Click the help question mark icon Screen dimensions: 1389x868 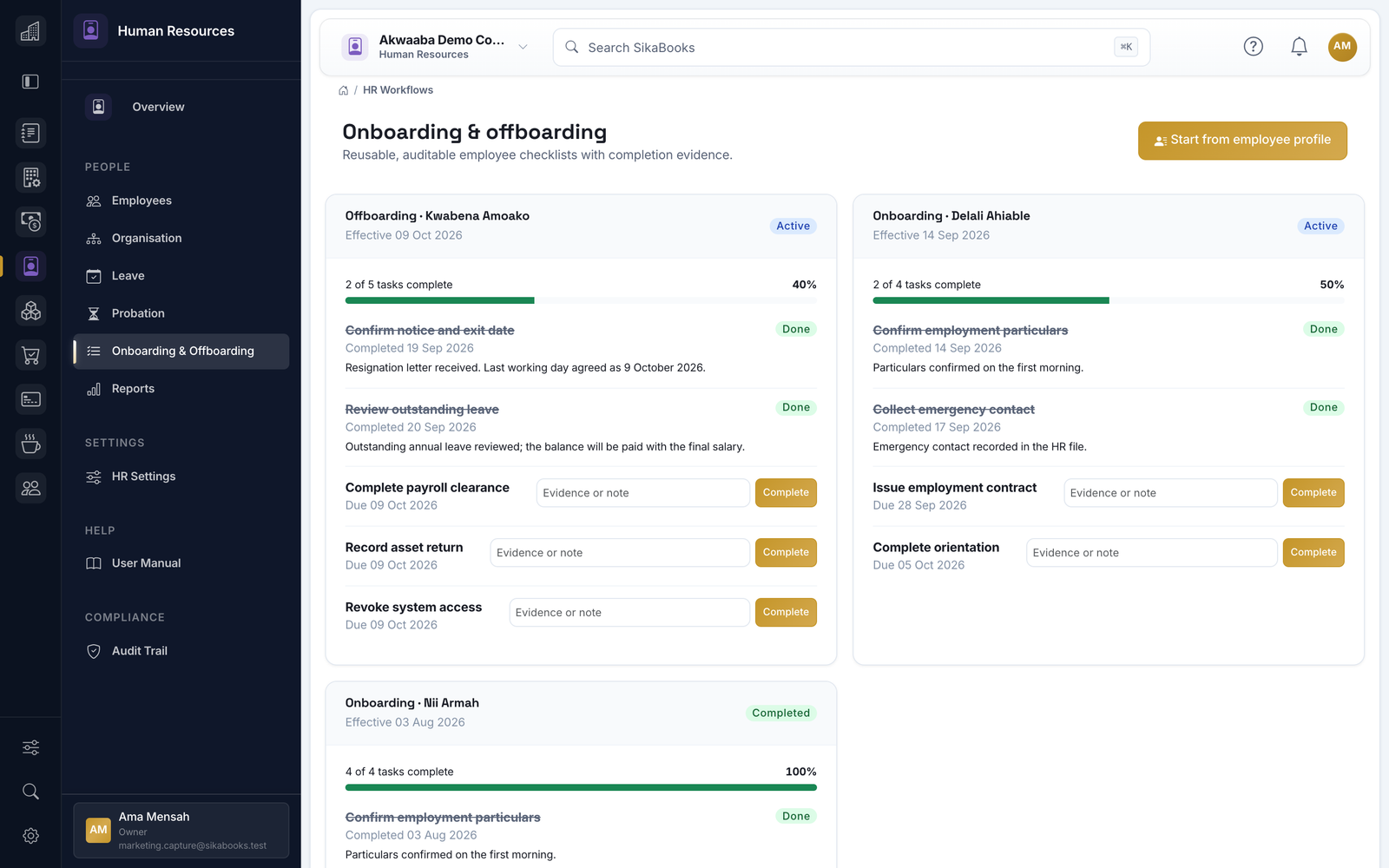(x=1253, y=47)
